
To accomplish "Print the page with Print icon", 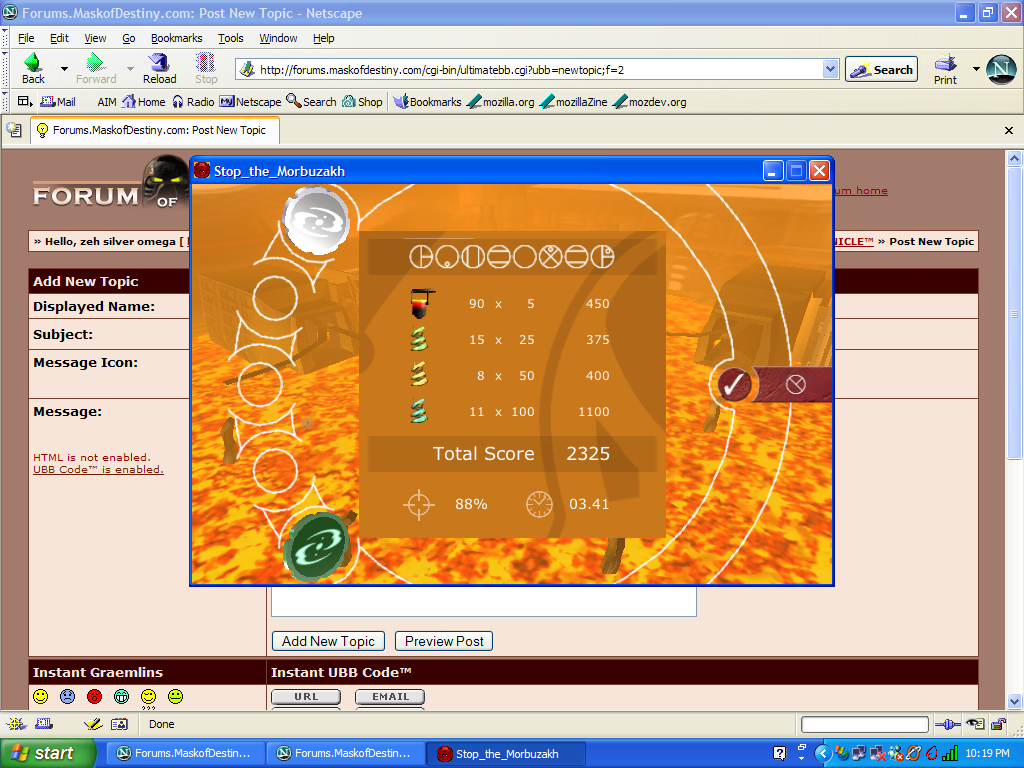I will coord(945,69).
